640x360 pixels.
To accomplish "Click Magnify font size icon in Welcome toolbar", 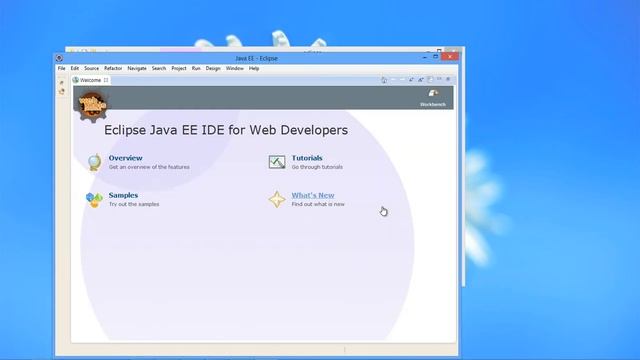I will click(420, 80).
